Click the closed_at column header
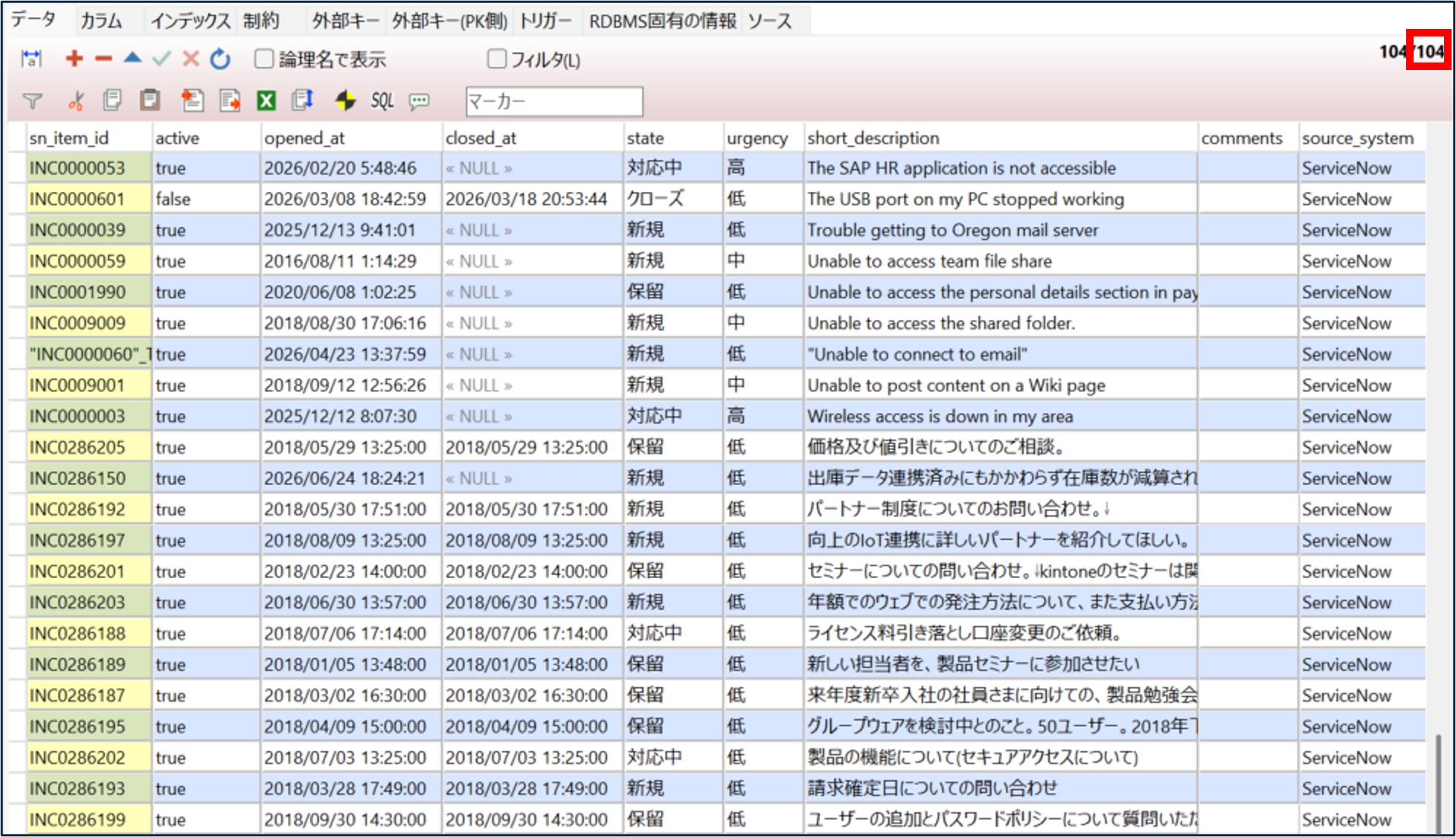 coord(533,138)
